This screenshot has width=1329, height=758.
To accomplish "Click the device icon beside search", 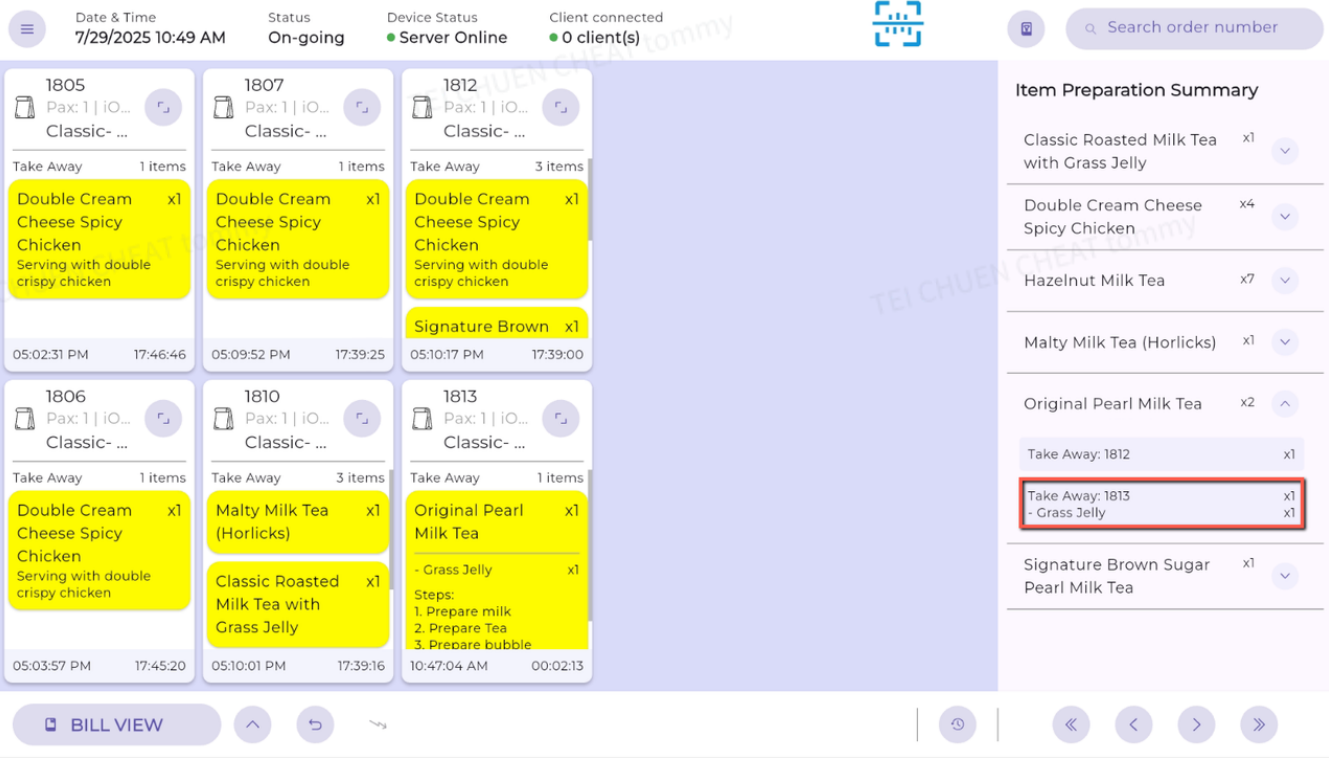I will click(1025, 29).
